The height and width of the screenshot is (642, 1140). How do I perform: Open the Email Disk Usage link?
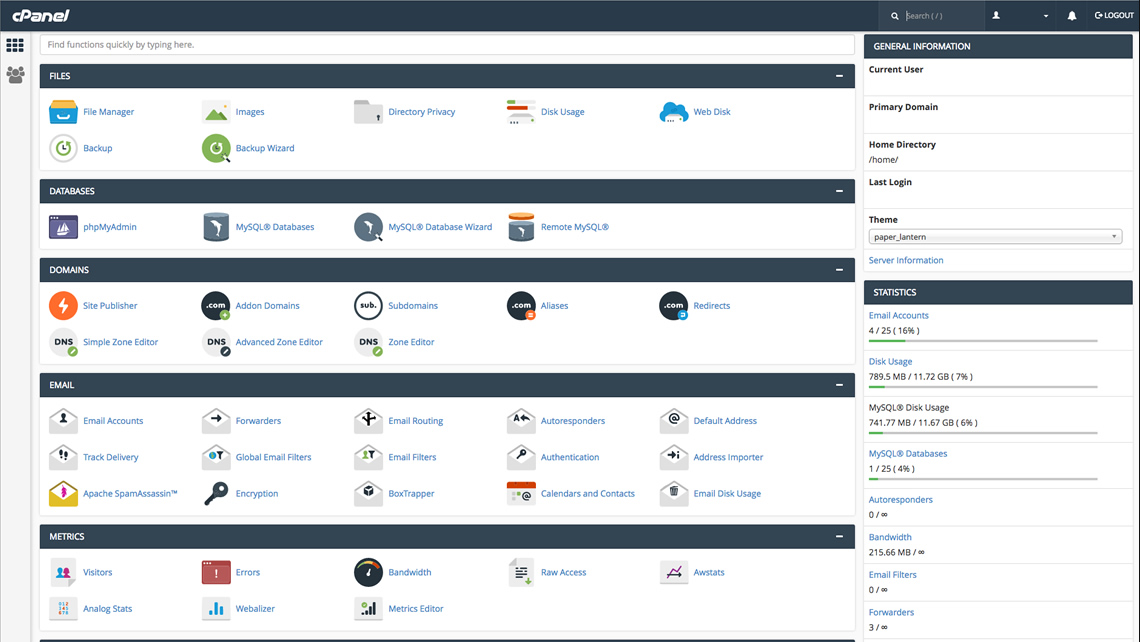(x=727, y=494)
